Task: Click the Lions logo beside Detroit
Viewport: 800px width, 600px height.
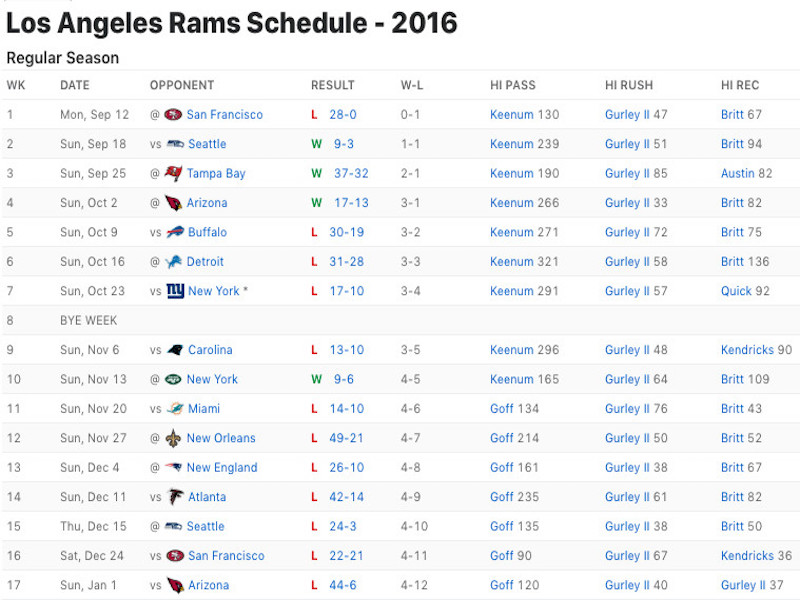Action: pyautogui.click(x=173, y=262)
